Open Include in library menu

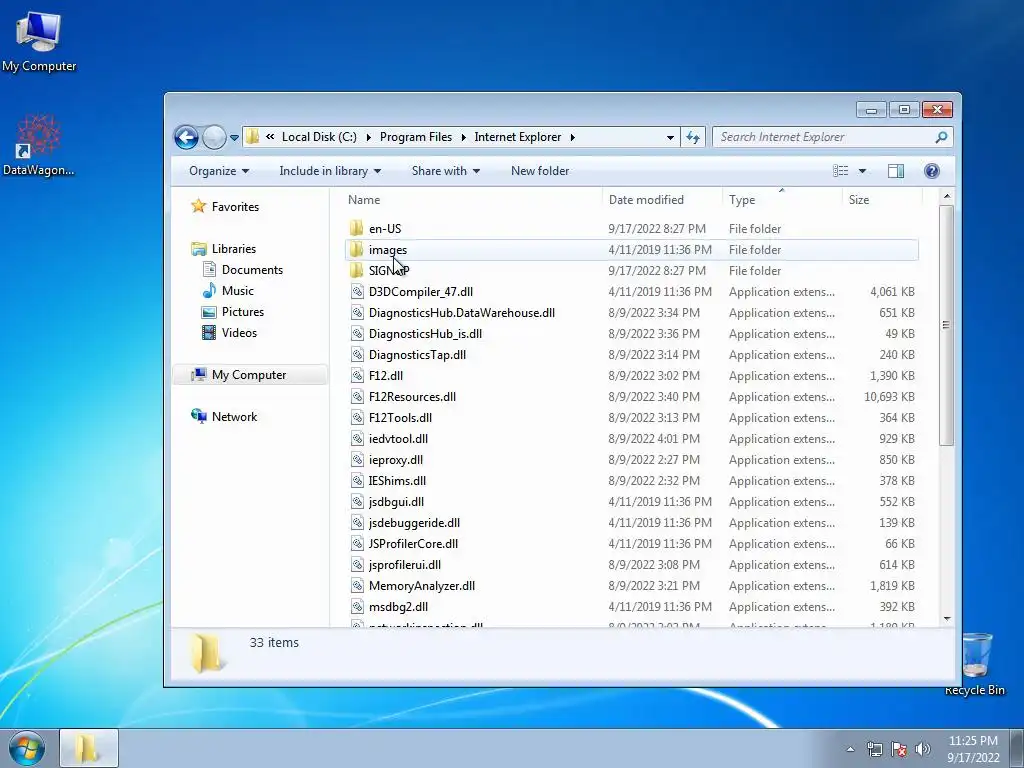click(x=330, y=171)
